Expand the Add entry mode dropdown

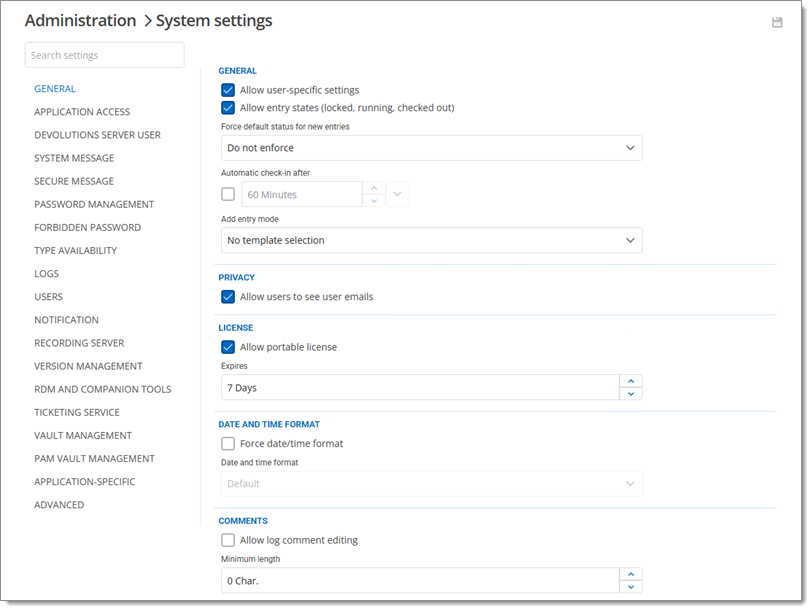click(431, 241)
